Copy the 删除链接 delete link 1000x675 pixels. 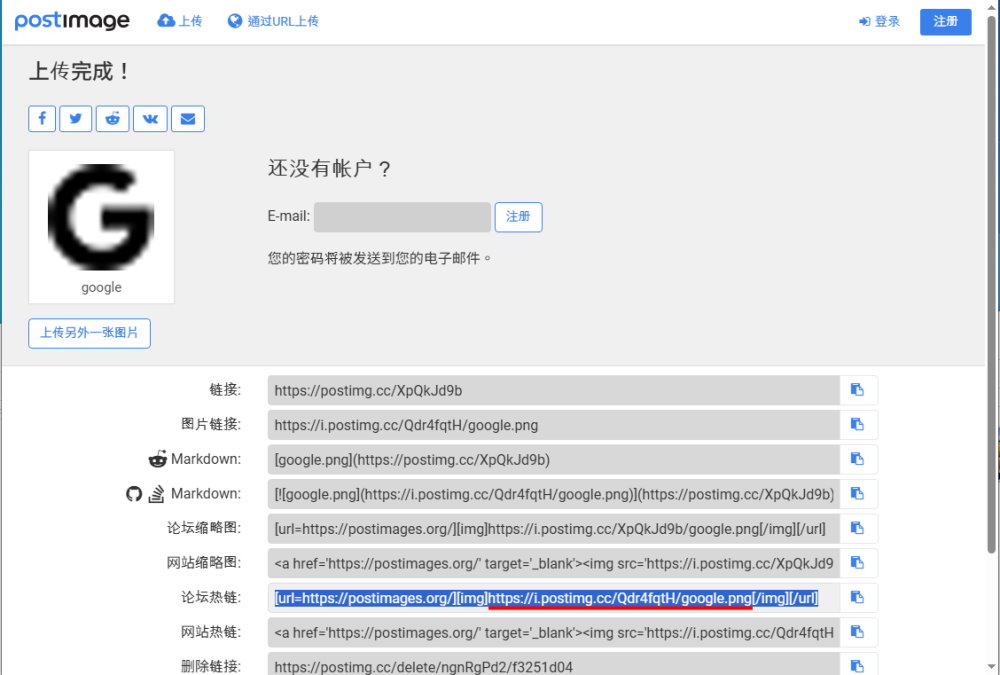tap(858, 665)
